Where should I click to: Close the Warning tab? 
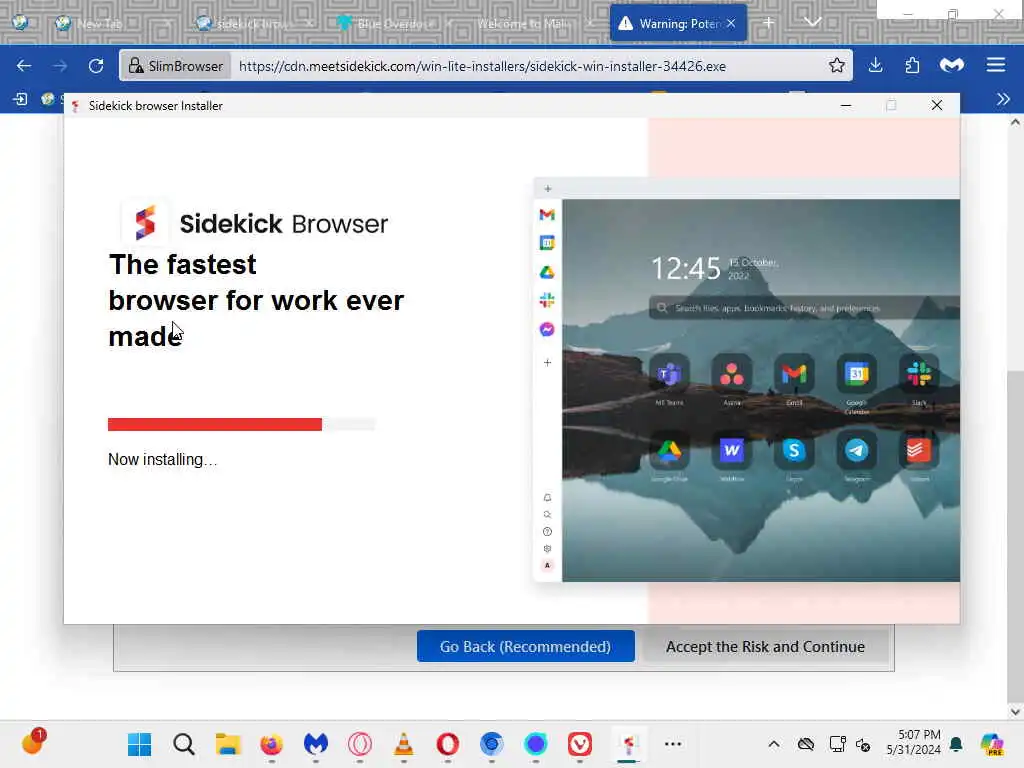click(x=731, y=24)
